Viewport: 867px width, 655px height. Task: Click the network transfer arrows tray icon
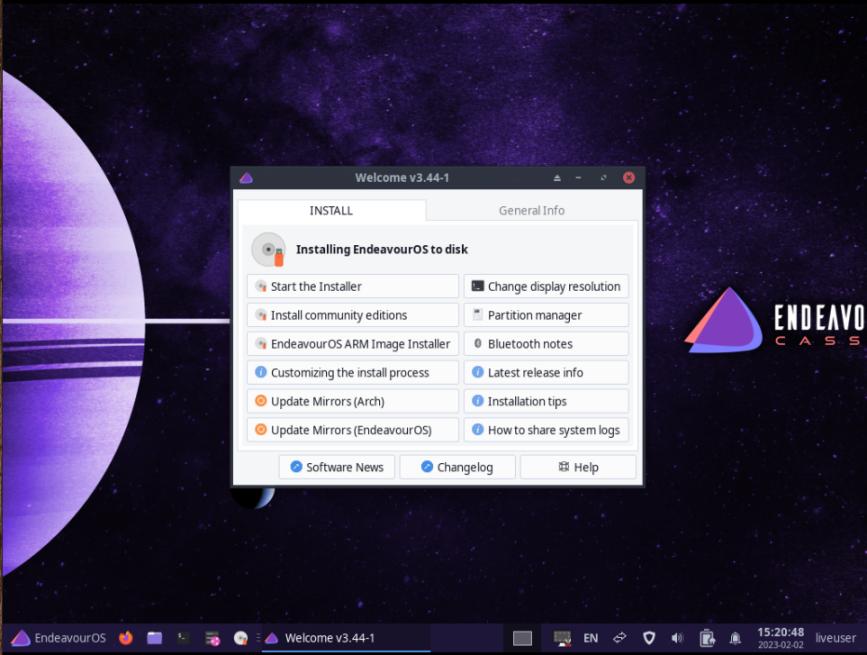click(x=620, y=638)
